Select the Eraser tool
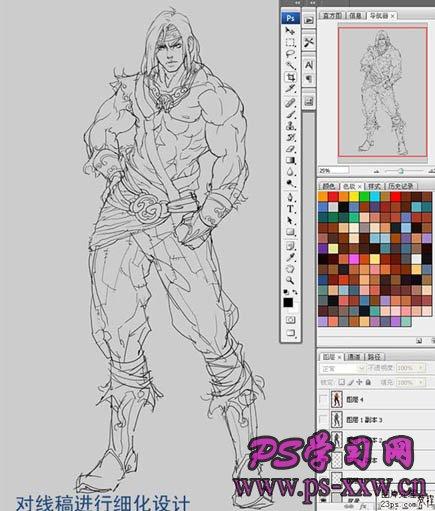435x511 pixels. pyautogui.click(x=291, y=149)
